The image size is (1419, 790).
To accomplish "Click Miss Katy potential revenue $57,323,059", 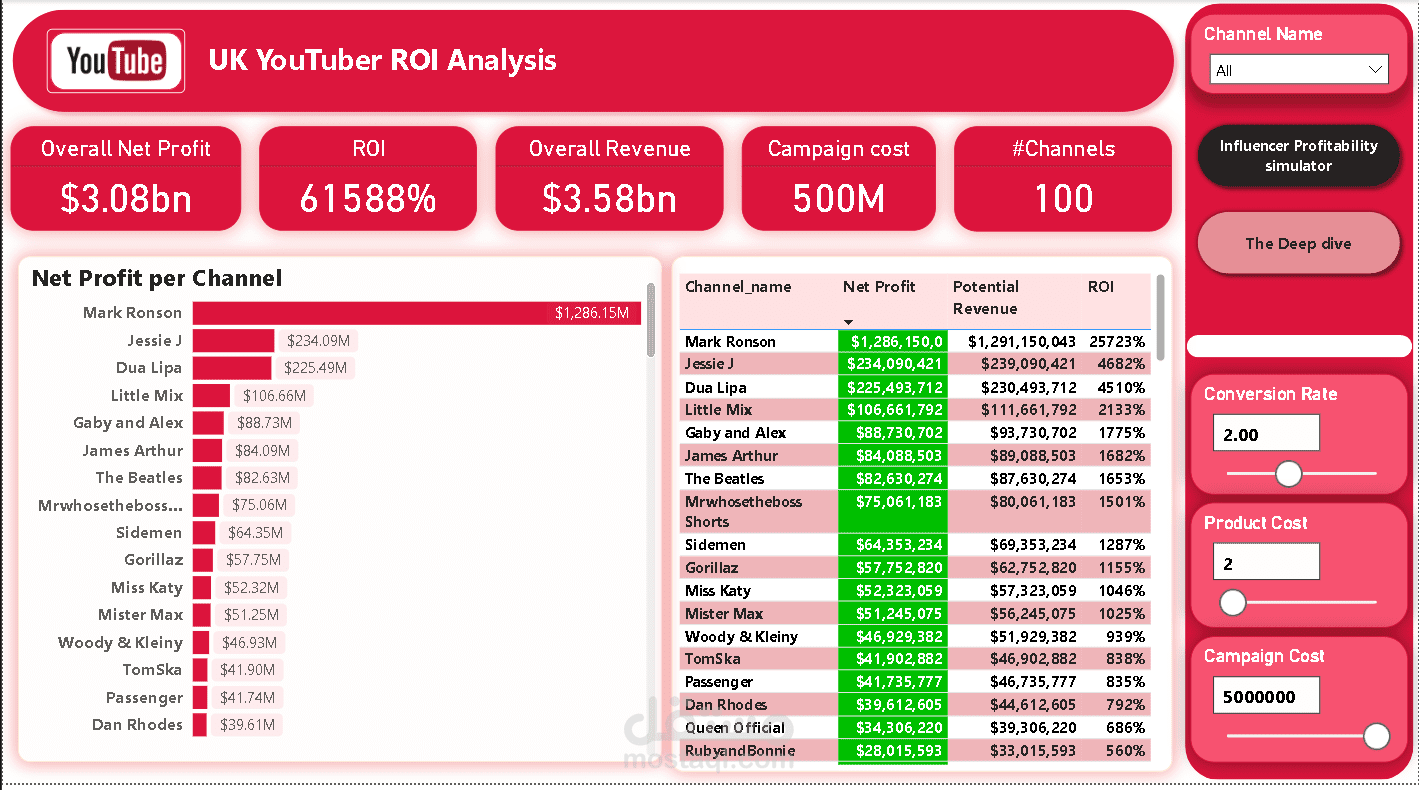I will tap(1033, 591).
